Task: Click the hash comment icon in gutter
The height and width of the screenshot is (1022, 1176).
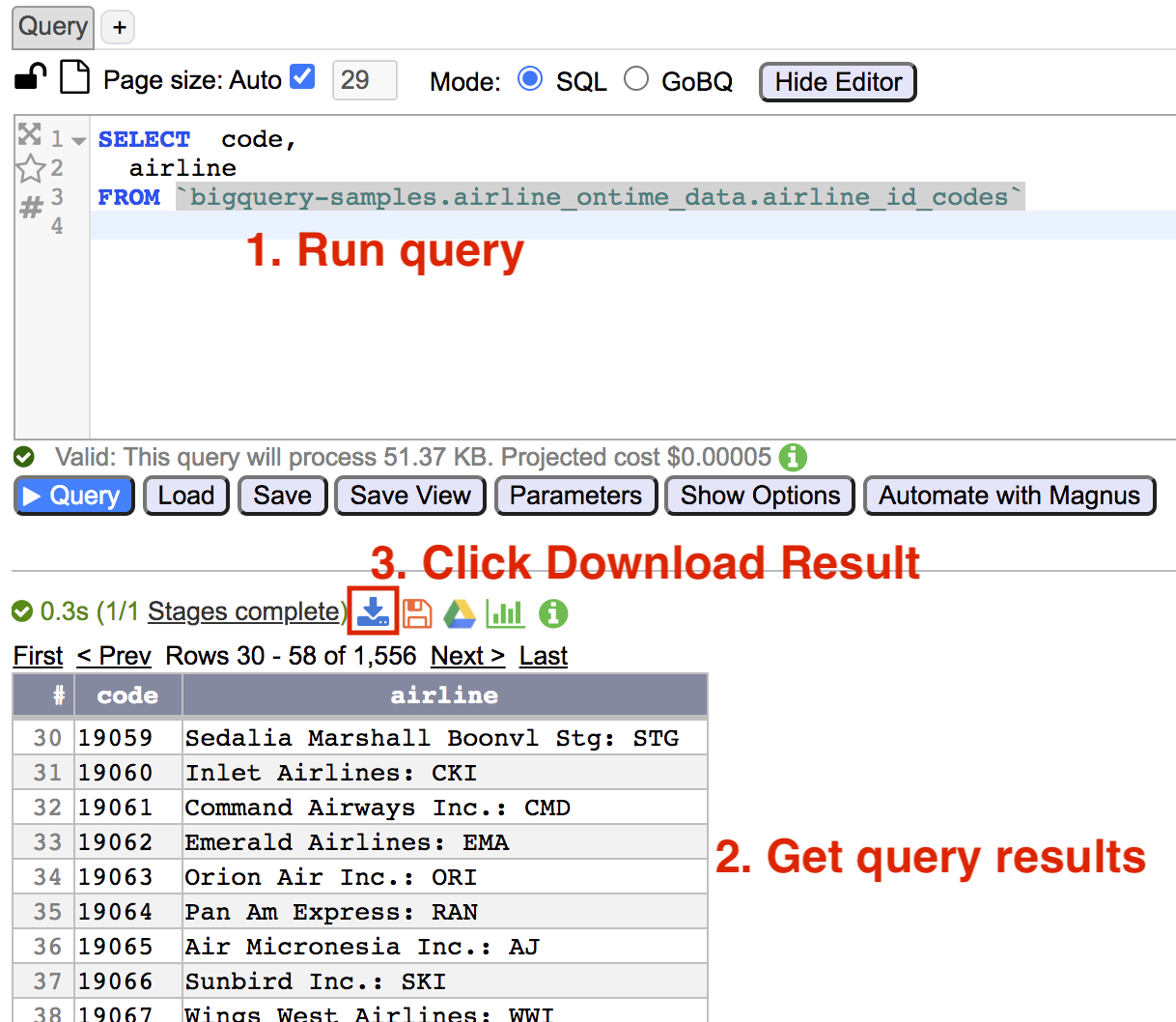Action: 31,207
